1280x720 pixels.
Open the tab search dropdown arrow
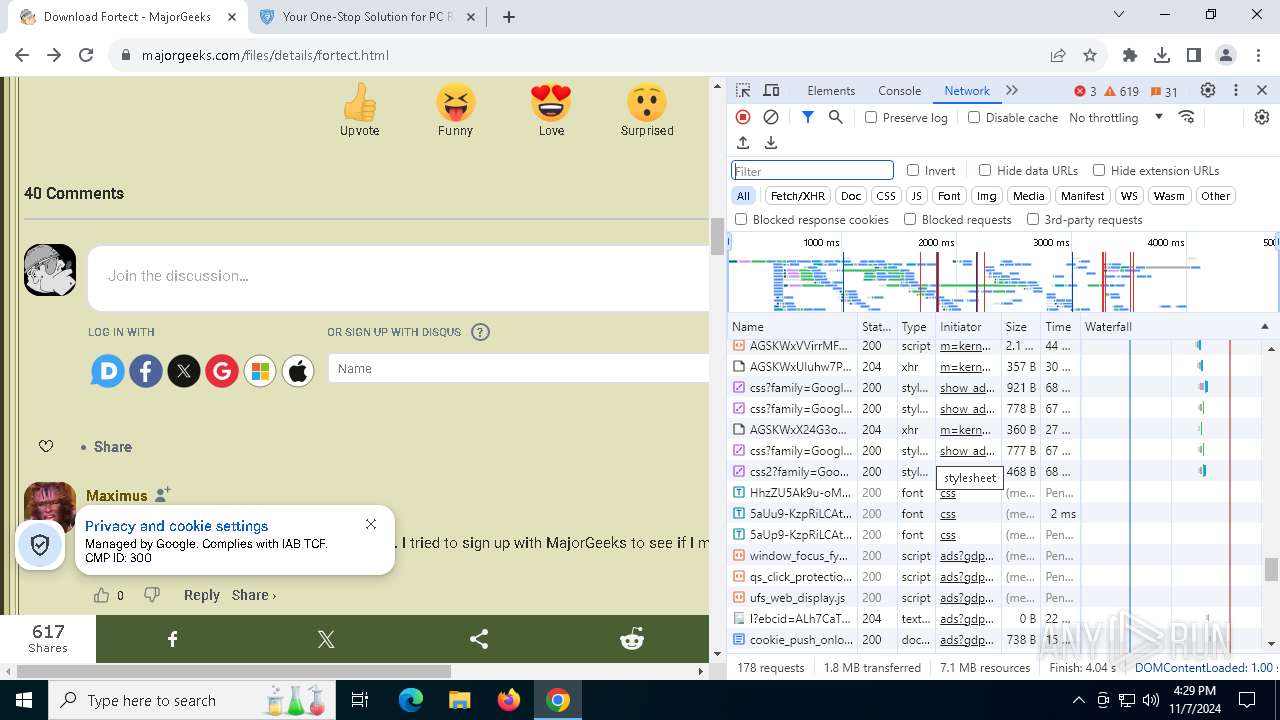(1120, 14)
